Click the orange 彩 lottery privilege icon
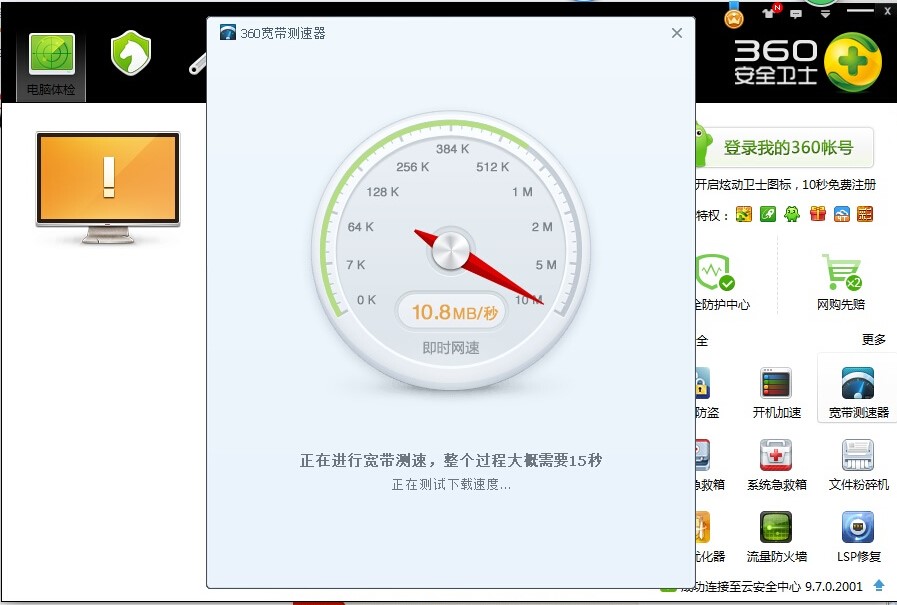The height and width of the screenshot is (605, 897). pyautogui.click(x=865, y=214)
